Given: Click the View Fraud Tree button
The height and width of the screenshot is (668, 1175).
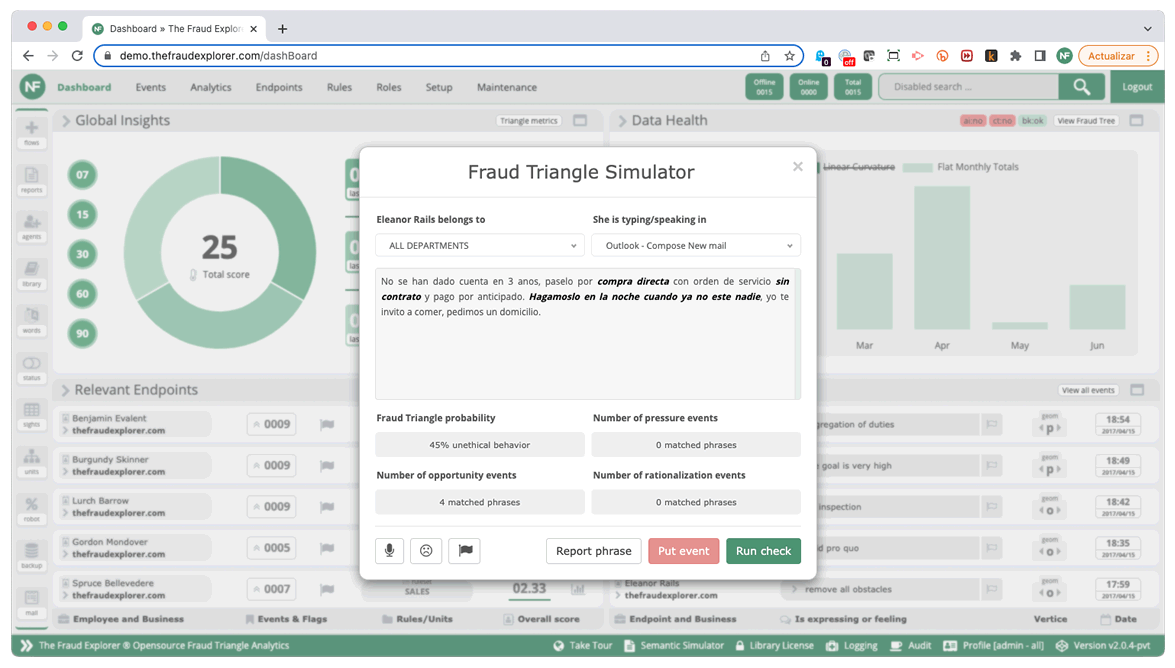Looking at the screenshot, I should point(1087,121).
